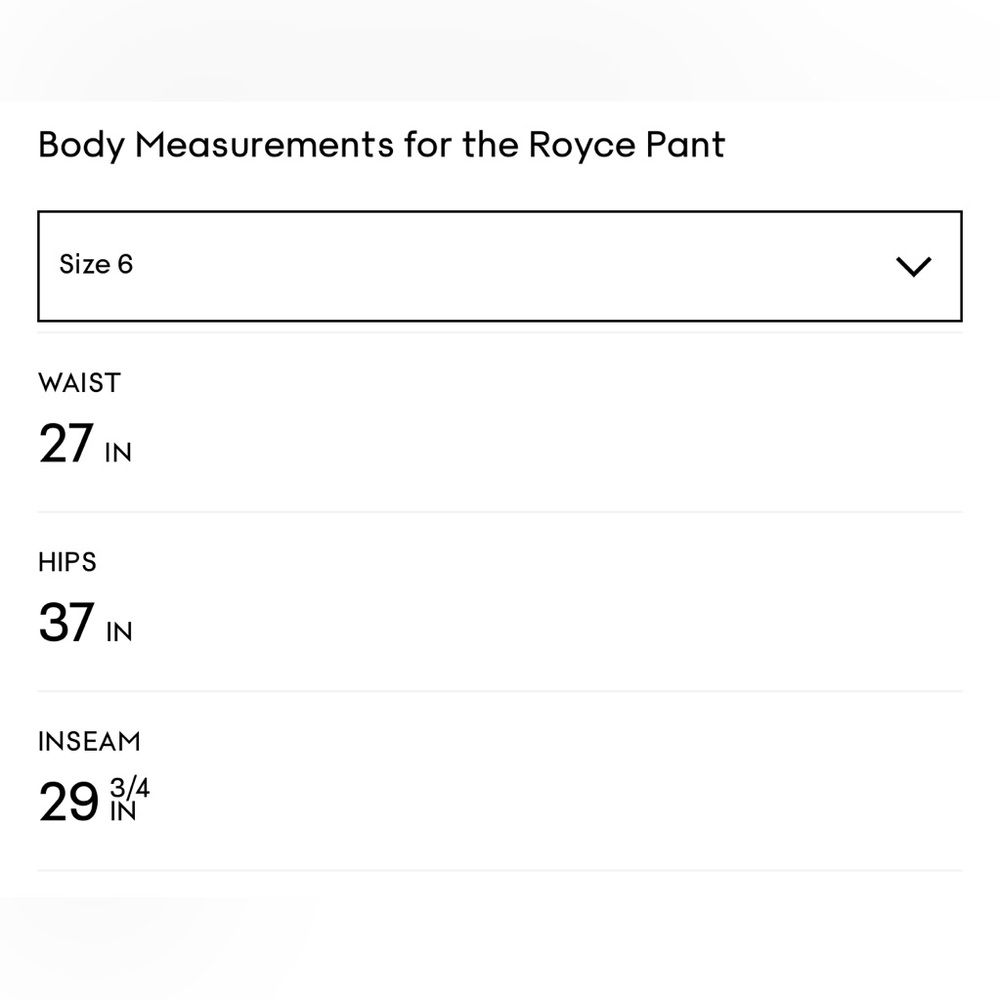Click the WAIST label

(x=79, y=383)
